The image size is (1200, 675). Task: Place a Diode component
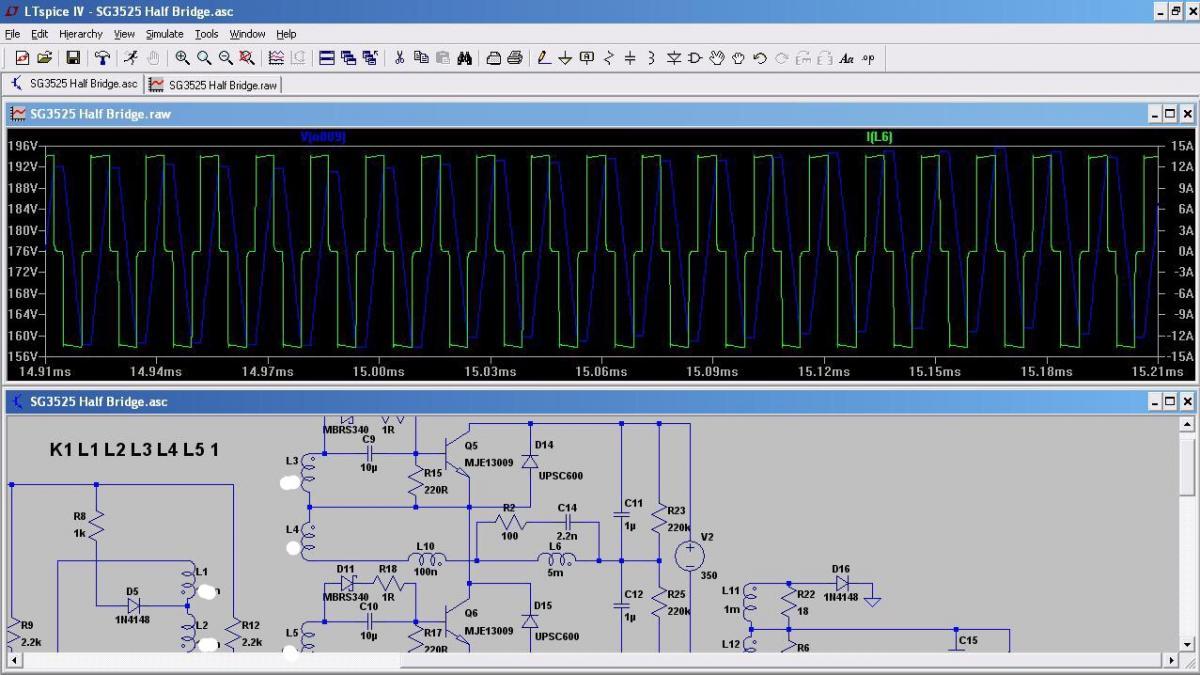[674, 58]
